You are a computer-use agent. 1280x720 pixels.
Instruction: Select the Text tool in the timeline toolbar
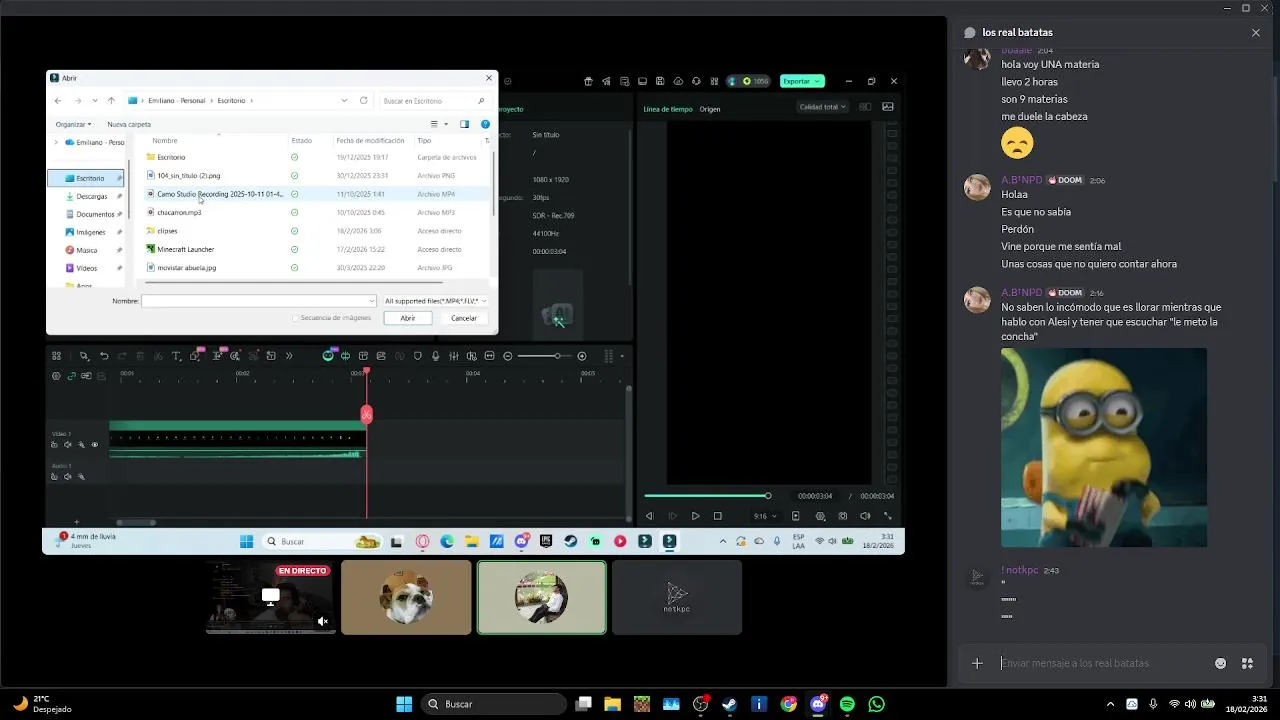pos(176,356)
